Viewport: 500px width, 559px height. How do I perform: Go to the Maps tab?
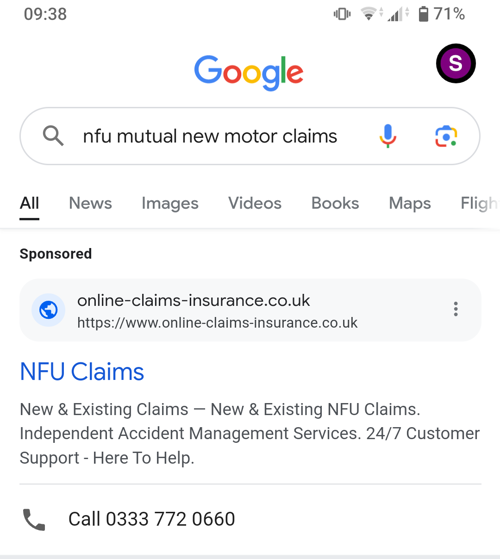pyautogui.click(x=410, y=203)
